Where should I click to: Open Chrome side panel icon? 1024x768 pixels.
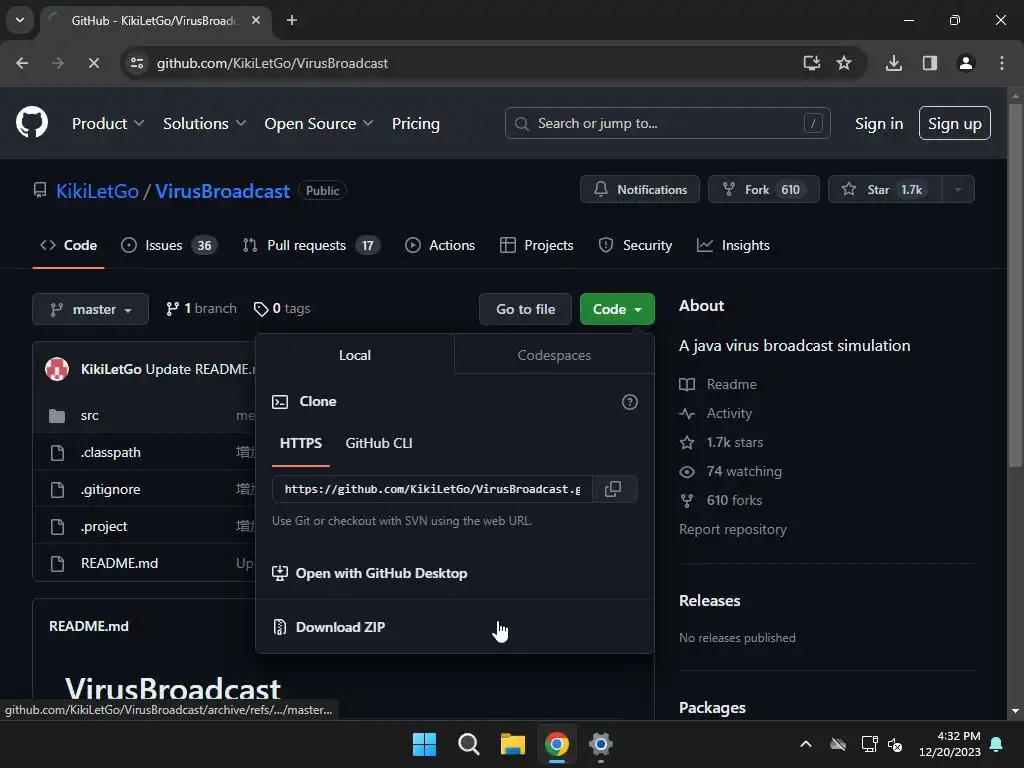point(929,63)
